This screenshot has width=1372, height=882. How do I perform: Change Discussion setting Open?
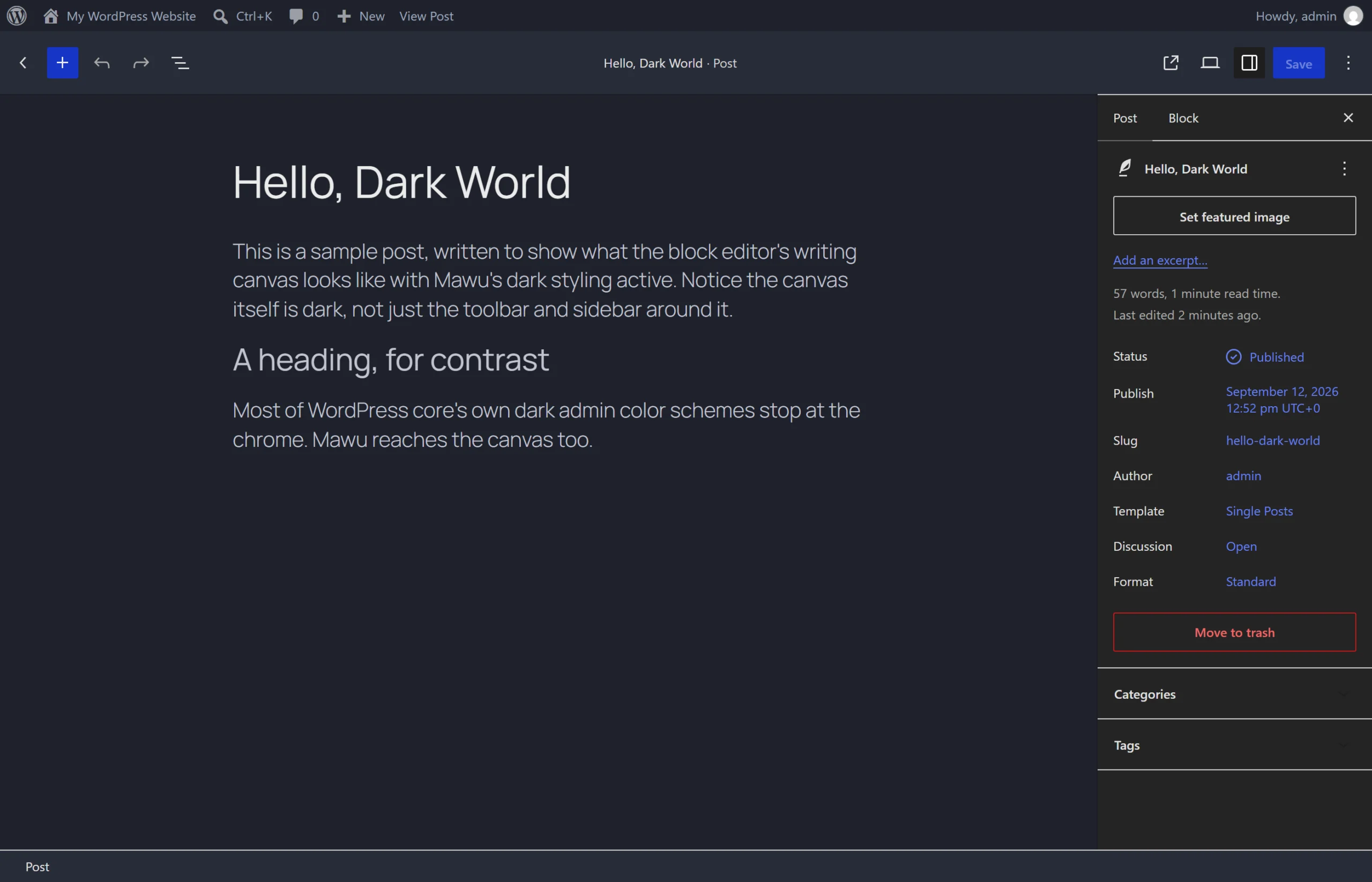(x=1241, y=546)
